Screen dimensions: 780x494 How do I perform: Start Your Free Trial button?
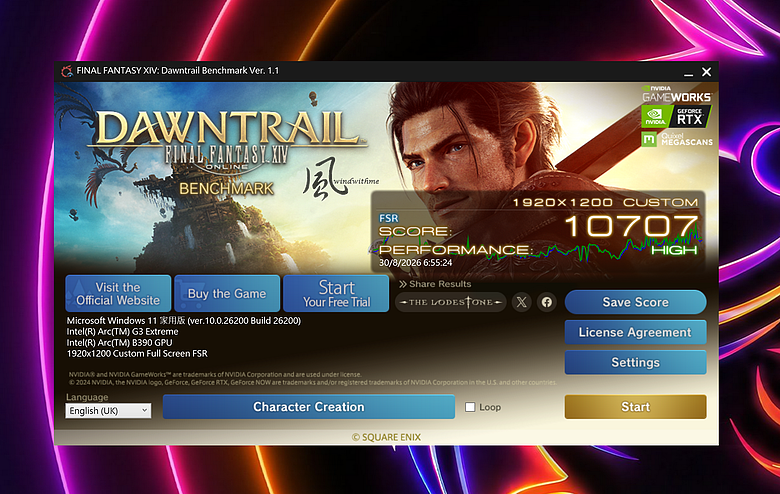[x=336, y=294]
